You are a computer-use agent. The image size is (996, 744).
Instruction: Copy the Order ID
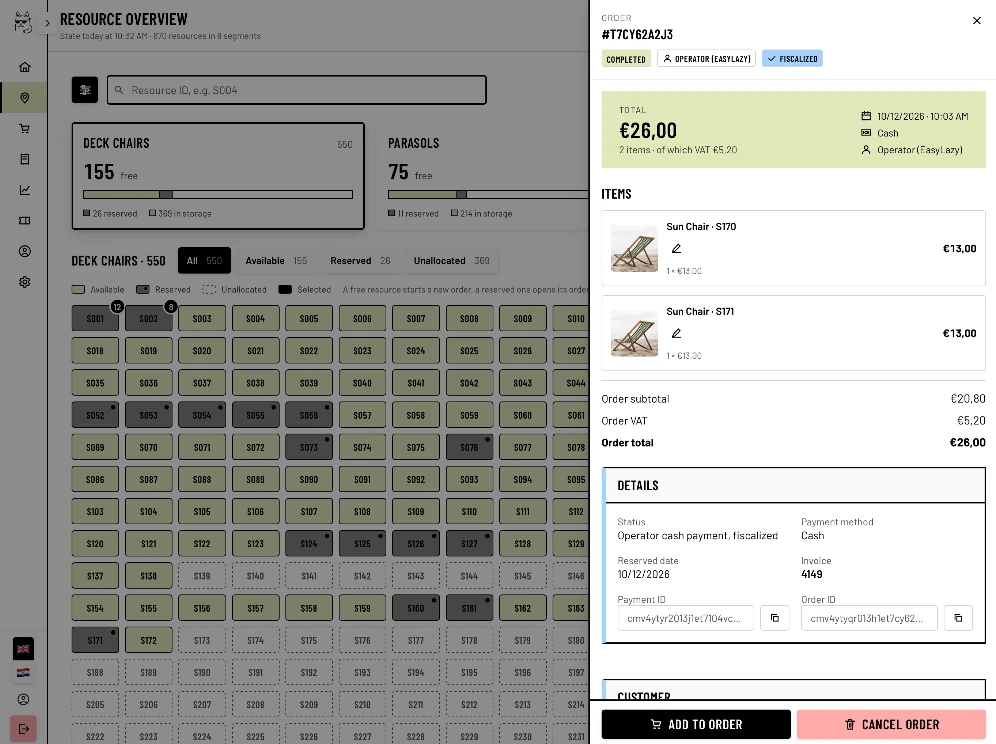pyautogui.click(x=959, y=618)
